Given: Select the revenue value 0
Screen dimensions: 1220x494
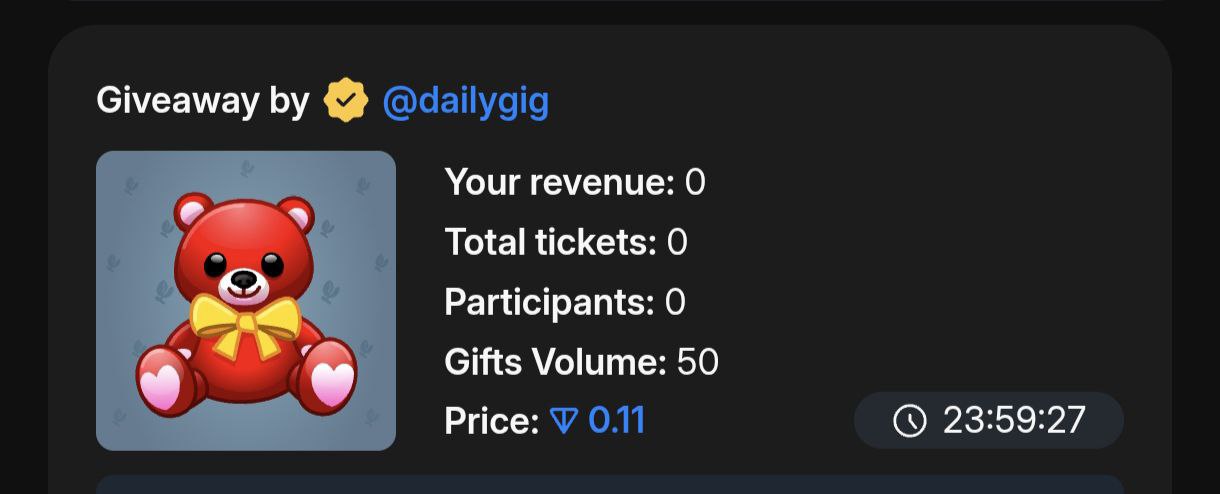Looking at the screenshot, I should pyautogui.click(x=695, y=183).
